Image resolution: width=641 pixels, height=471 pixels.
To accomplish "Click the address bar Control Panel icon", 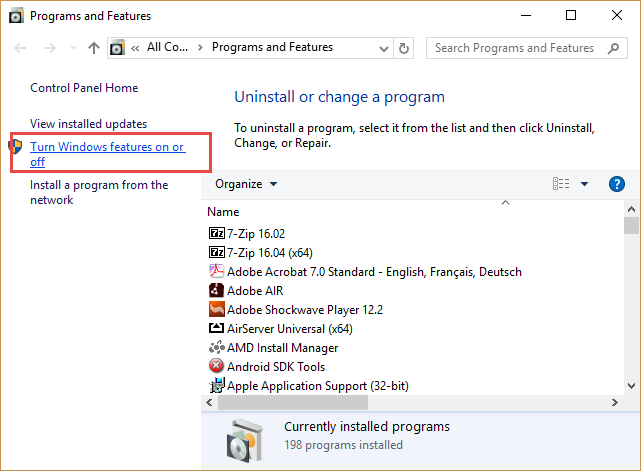I will (117, 48).
